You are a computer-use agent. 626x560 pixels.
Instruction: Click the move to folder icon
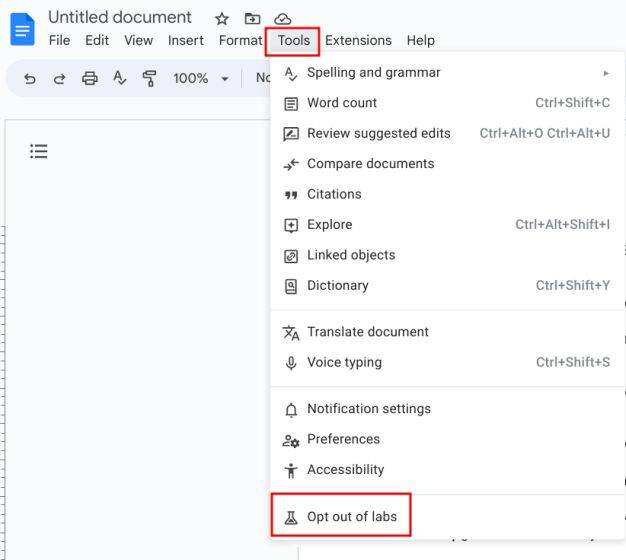pyautogui.click(x=252, y=19)
